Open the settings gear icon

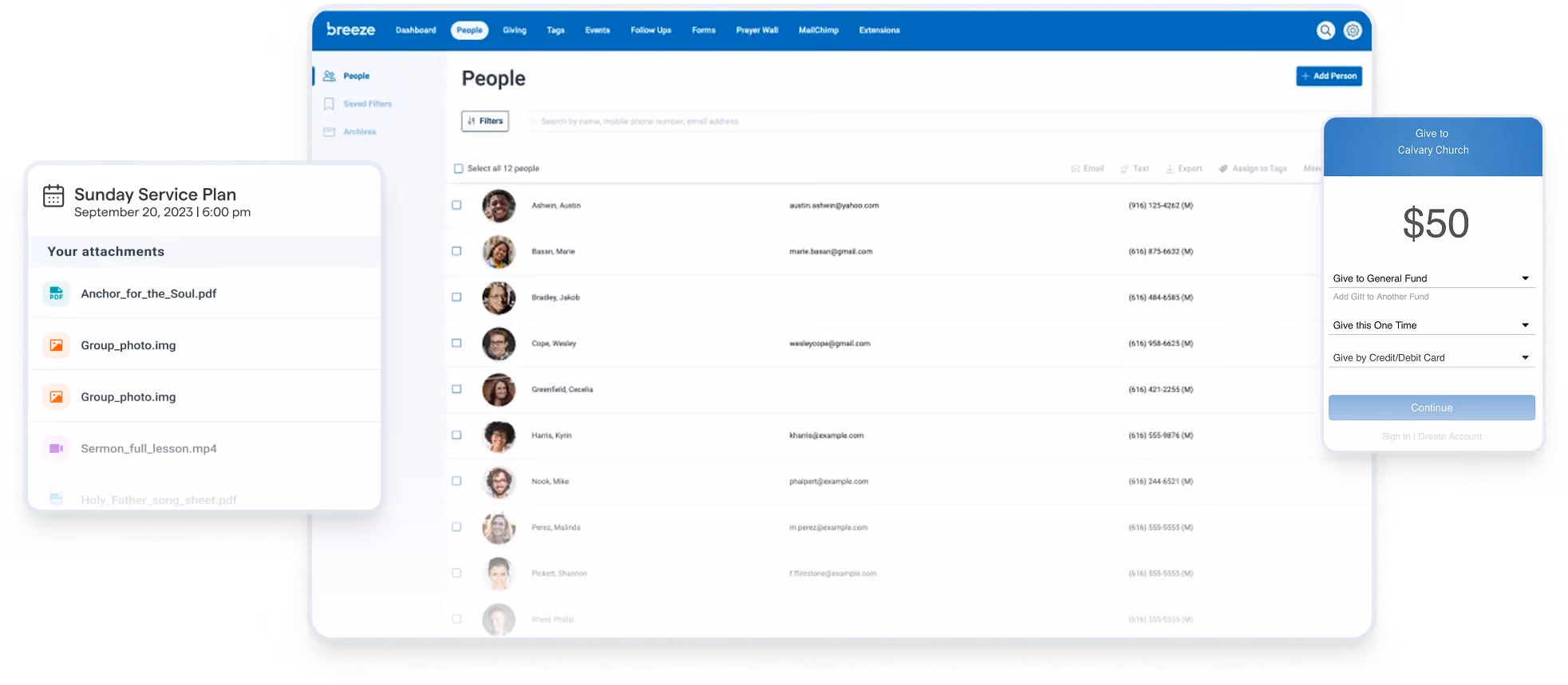point(1353,30)
